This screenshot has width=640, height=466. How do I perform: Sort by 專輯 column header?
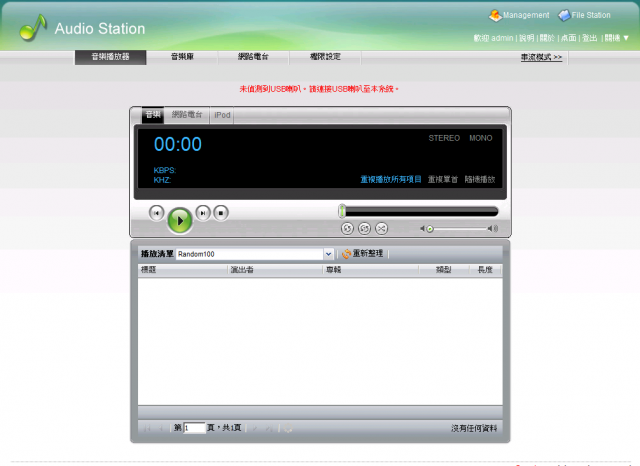click(x=371, y=270)
